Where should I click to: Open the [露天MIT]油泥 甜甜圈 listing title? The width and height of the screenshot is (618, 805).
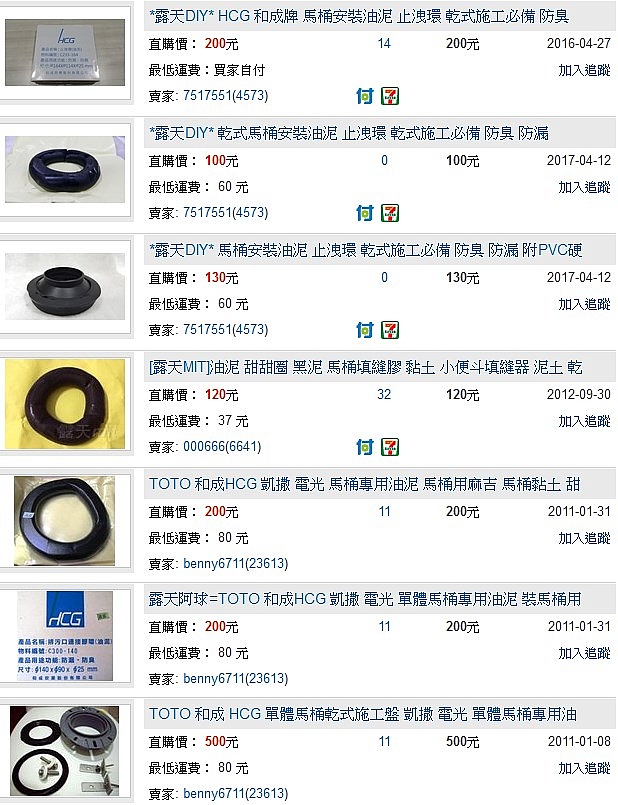(365, 368)
